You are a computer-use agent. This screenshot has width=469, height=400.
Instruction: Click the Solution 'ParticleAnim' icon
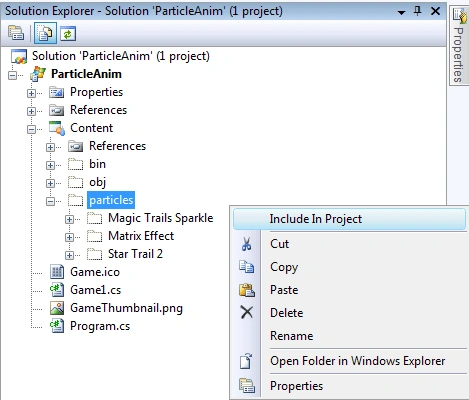coord(19,56)
